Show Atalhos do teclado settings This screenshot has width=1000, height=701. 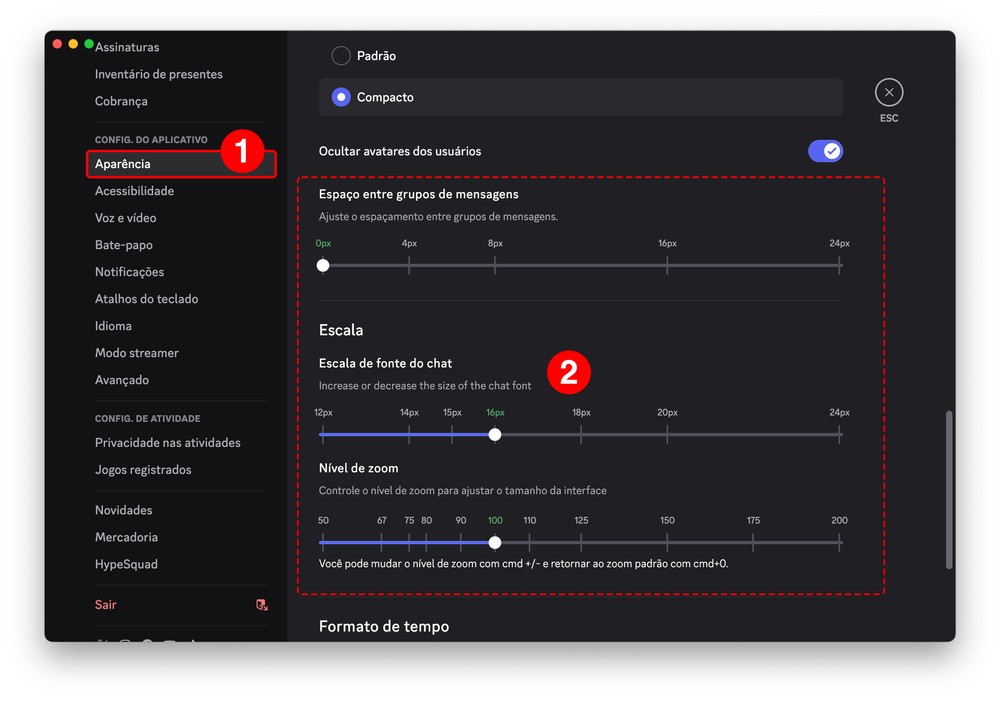[146, 299]
